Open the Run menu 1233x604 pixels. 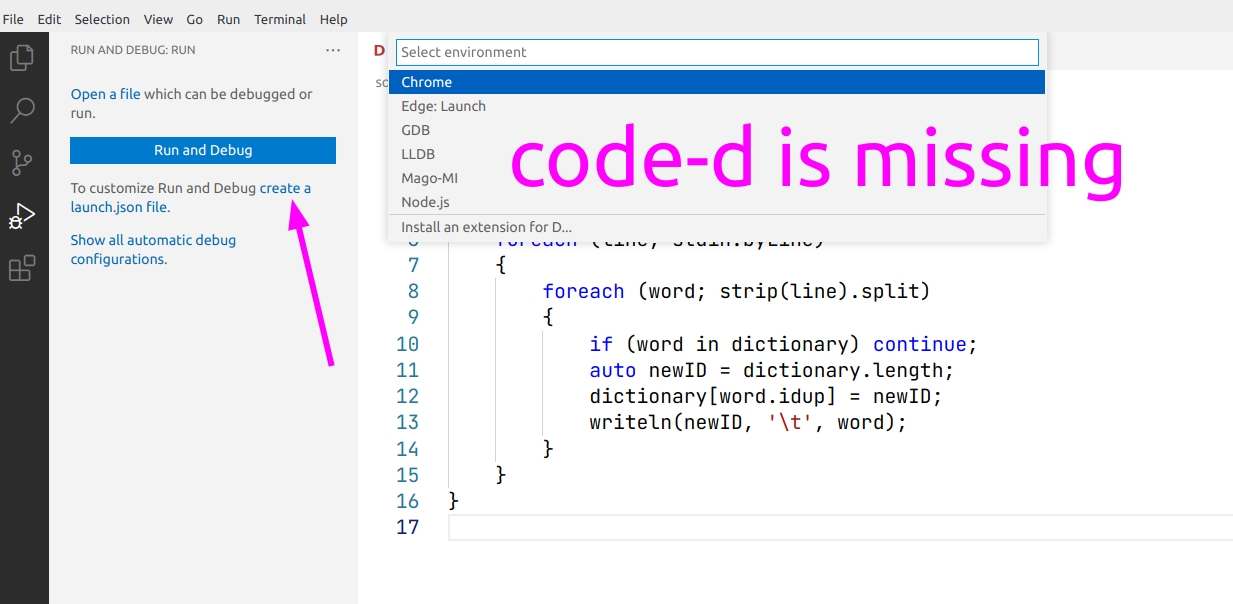[228, 19]
